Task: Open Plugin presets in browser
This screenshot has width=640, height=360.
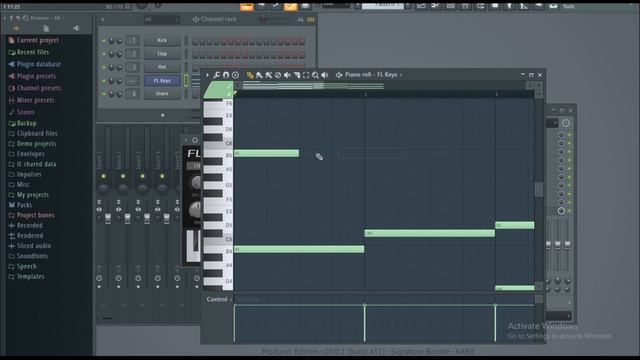Action: click(x=32, y=76)
